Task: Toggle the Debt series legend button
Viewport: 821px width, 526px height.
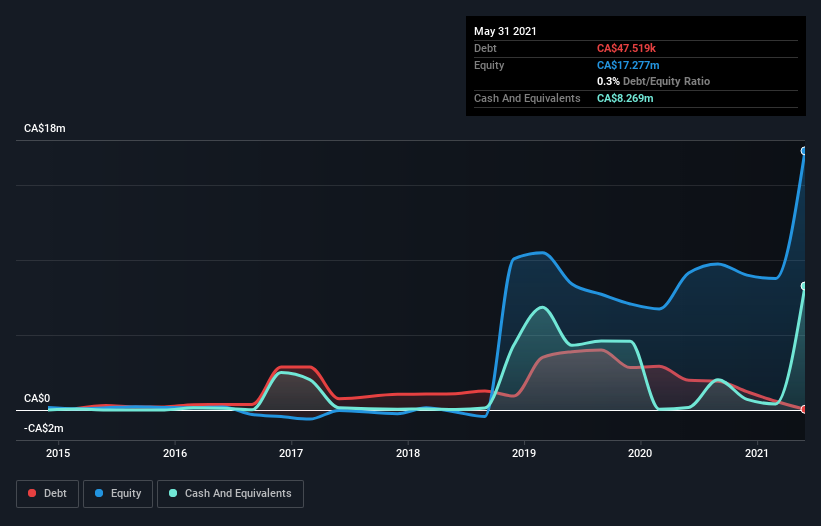Action: pos(47,494)
